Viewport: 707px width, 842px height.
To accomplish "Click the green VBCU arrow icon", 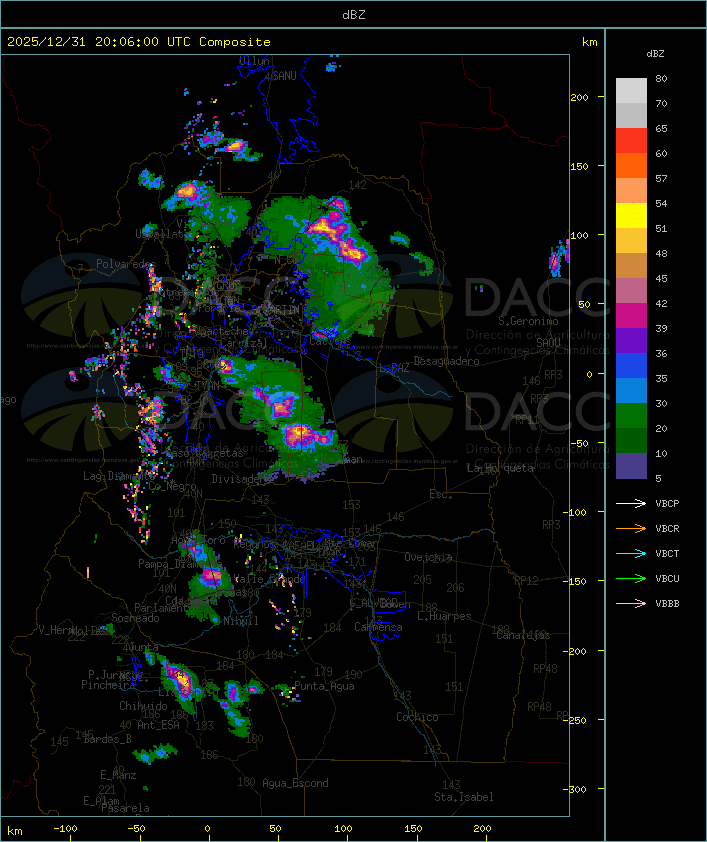I will [631, 578].
